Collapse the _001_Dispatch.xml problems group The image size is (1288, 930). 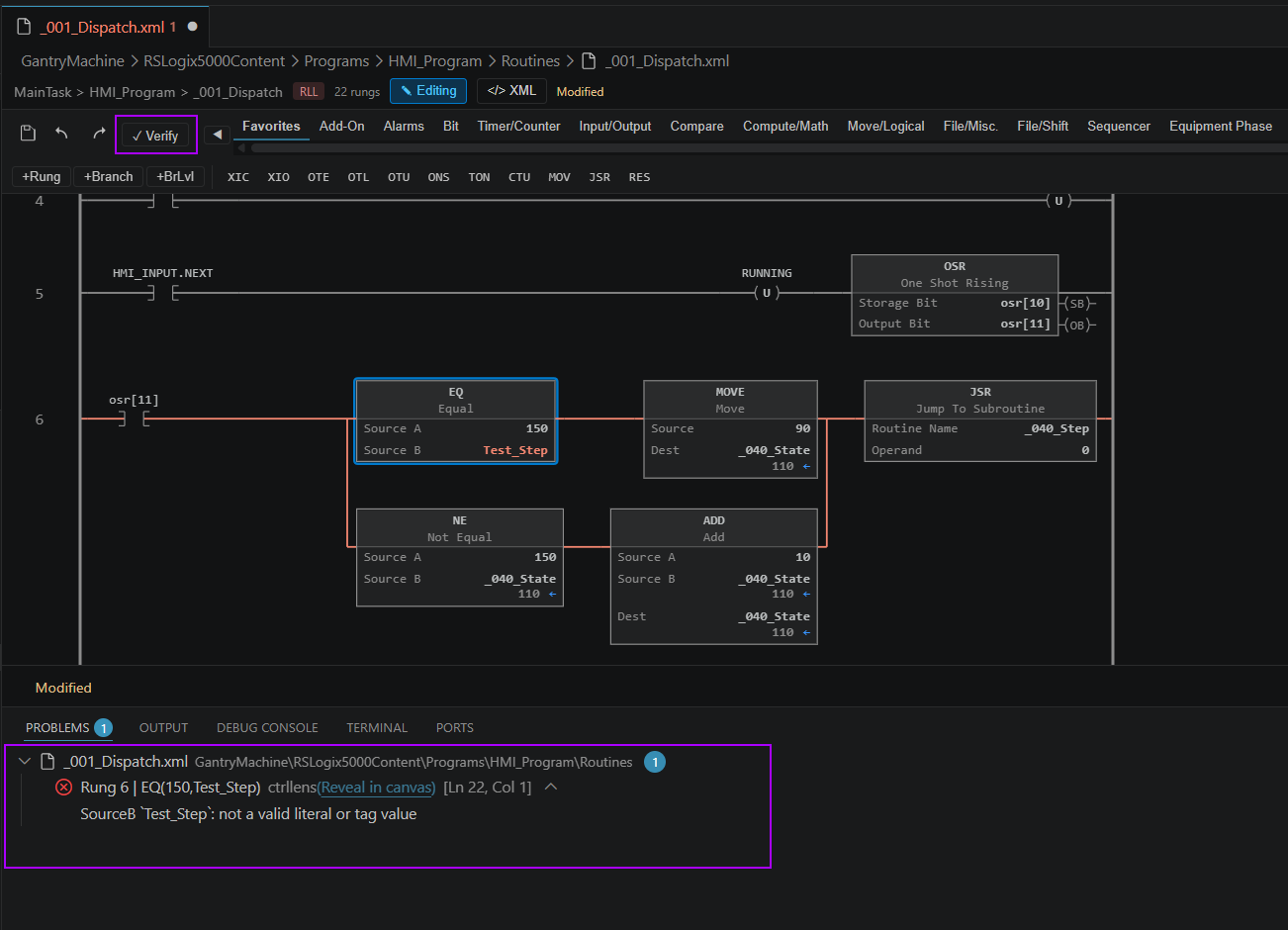[25, 762]
